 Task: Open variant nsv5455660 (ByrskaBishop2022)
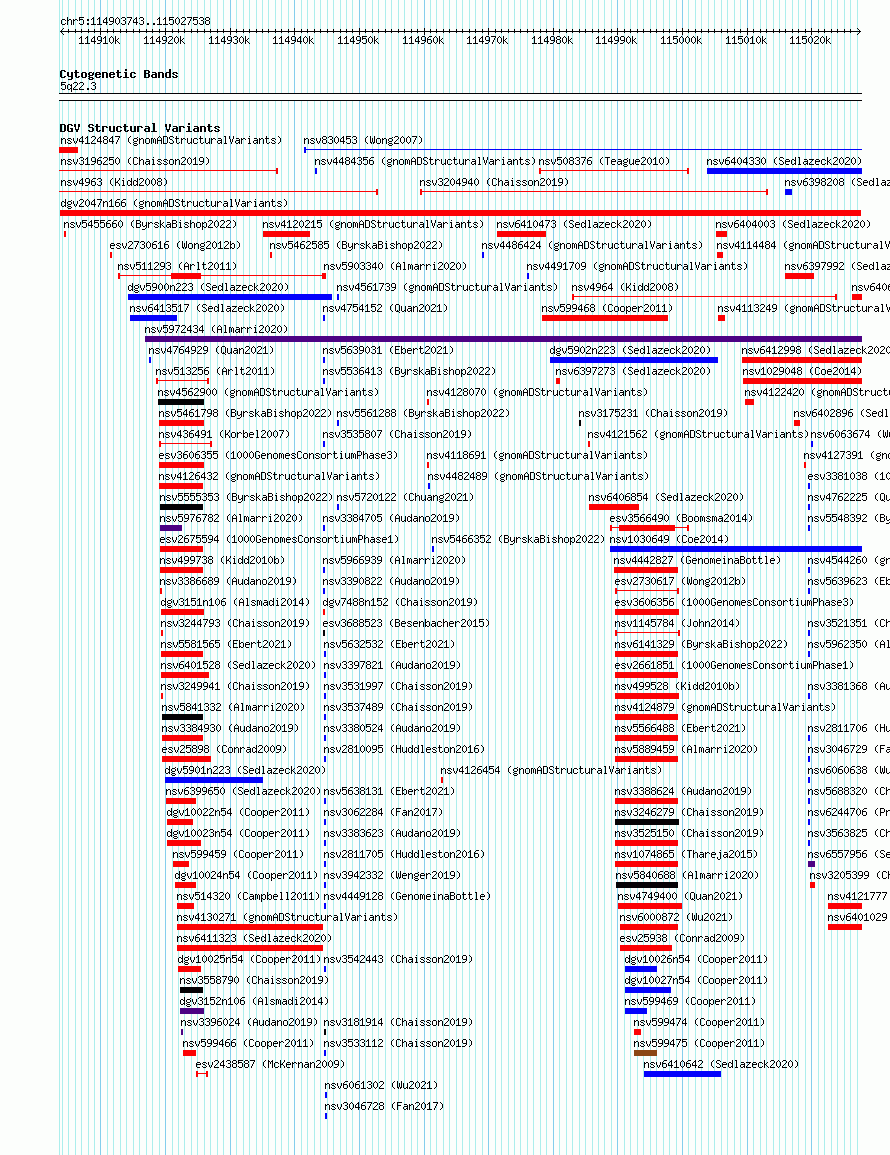[150, 224]
